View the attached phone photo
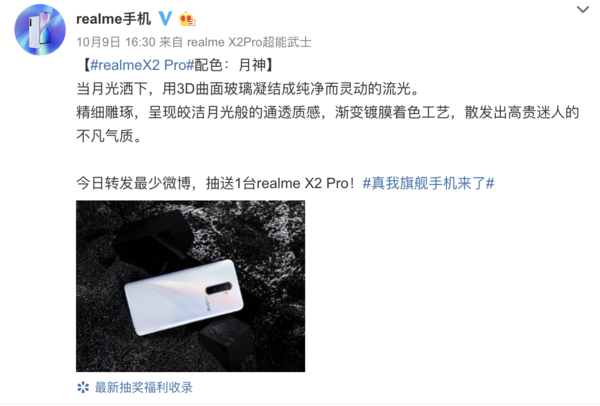 pos(191,286)
